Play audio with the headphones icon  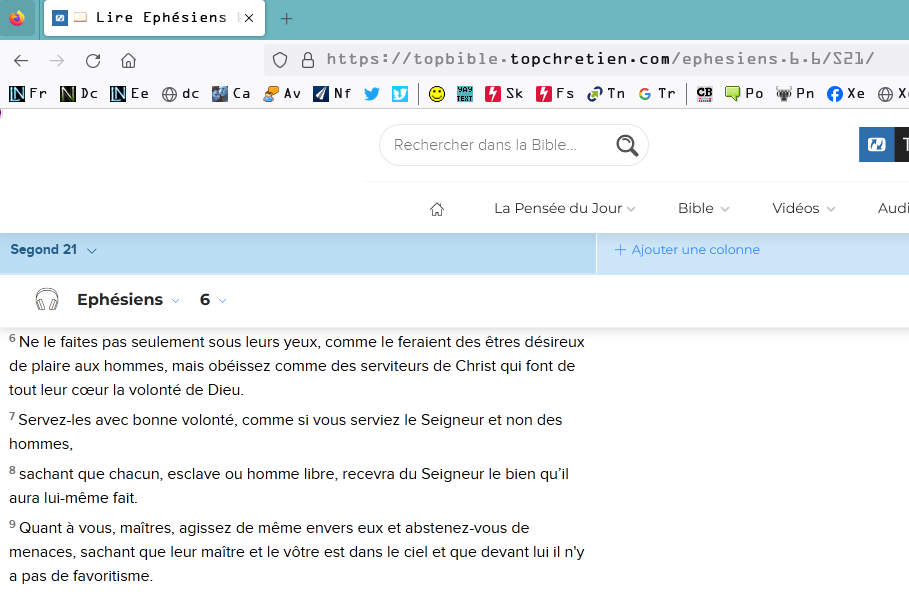click(47, 299)
